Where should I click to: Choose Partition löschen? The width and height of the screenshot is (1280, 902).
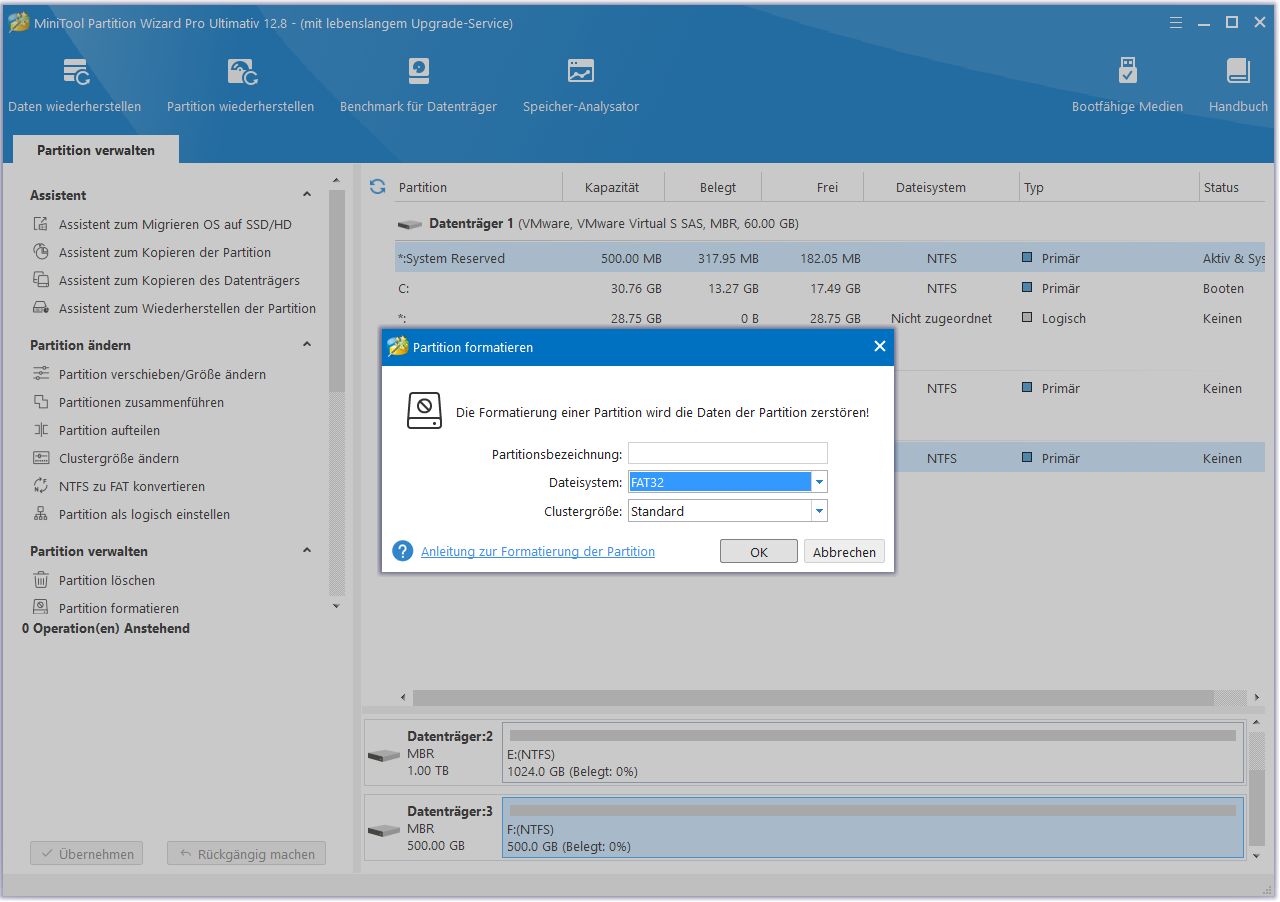point(107,581)
